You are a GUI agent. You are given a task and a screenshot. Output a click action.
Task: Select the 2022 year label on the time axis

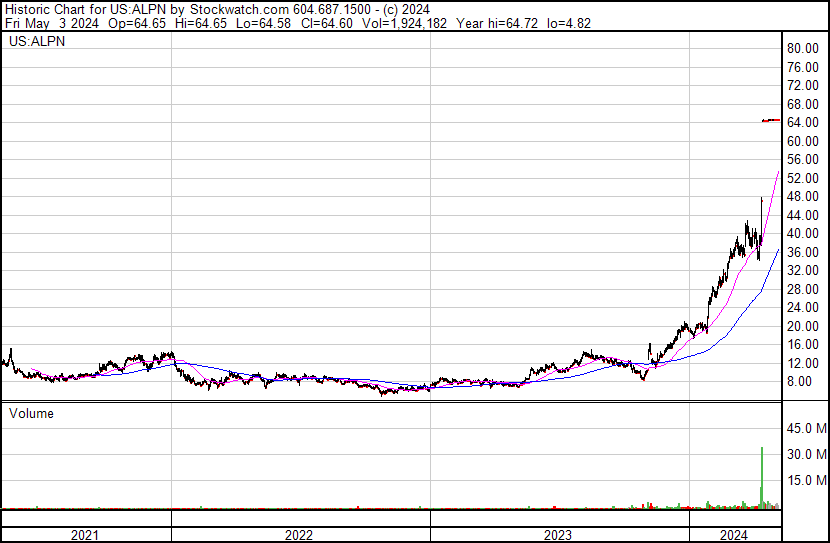pos(298,535)
